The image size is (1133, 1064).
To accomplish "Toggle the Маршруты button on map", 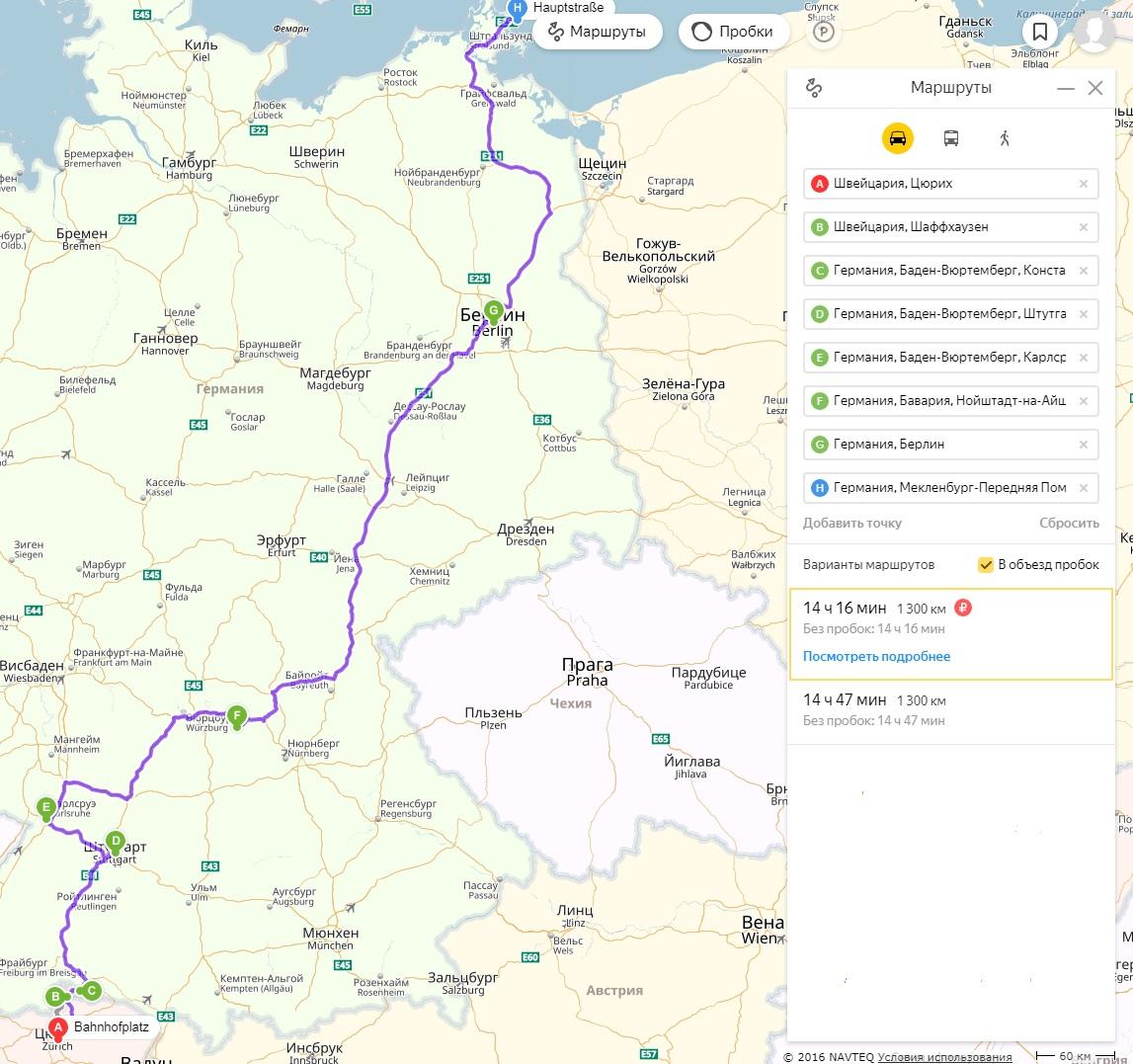I will pos(596,32).
